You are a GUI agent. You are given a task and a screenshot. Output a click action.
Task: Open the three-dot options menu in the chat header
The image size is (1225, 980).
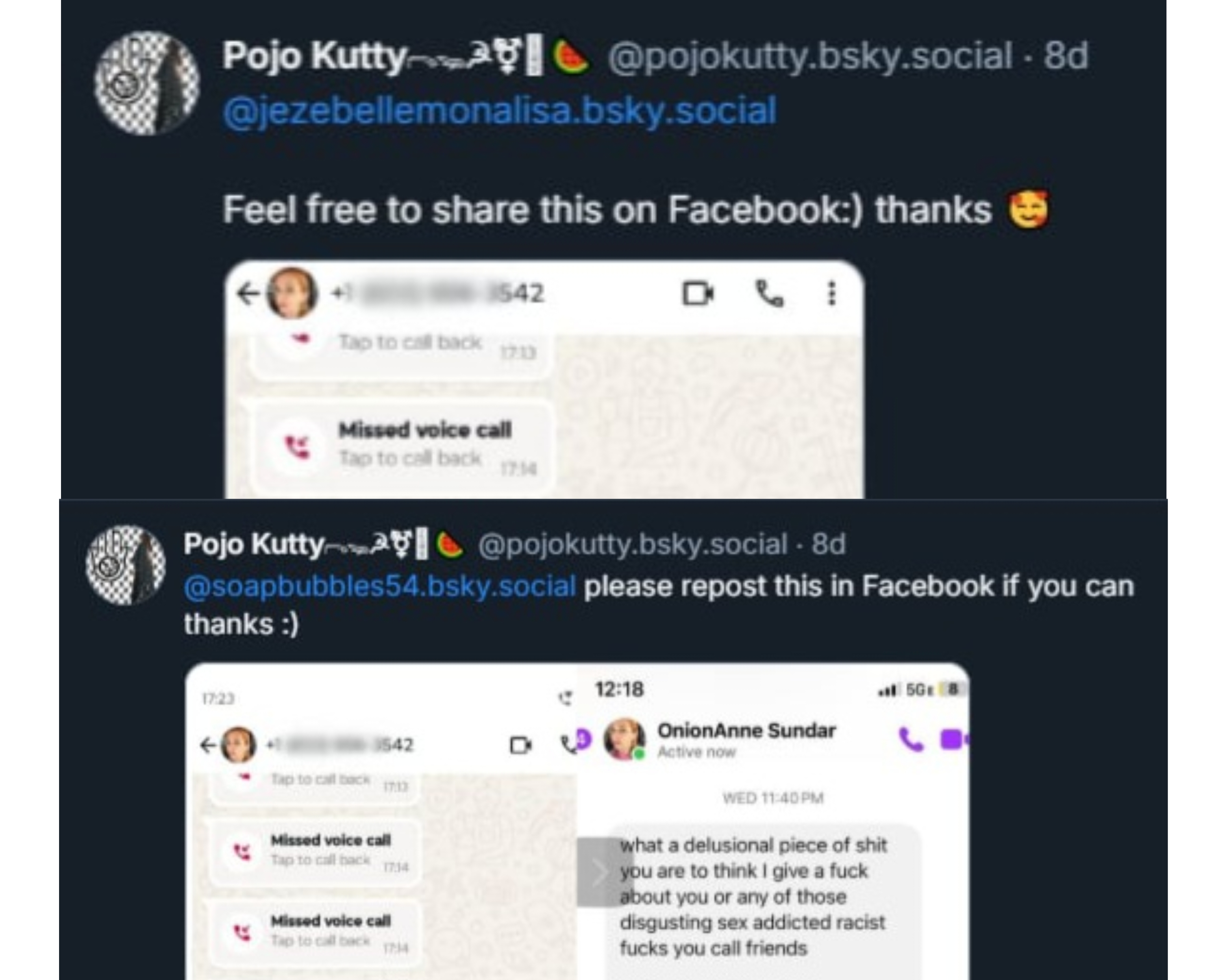(x=831, y=294)
